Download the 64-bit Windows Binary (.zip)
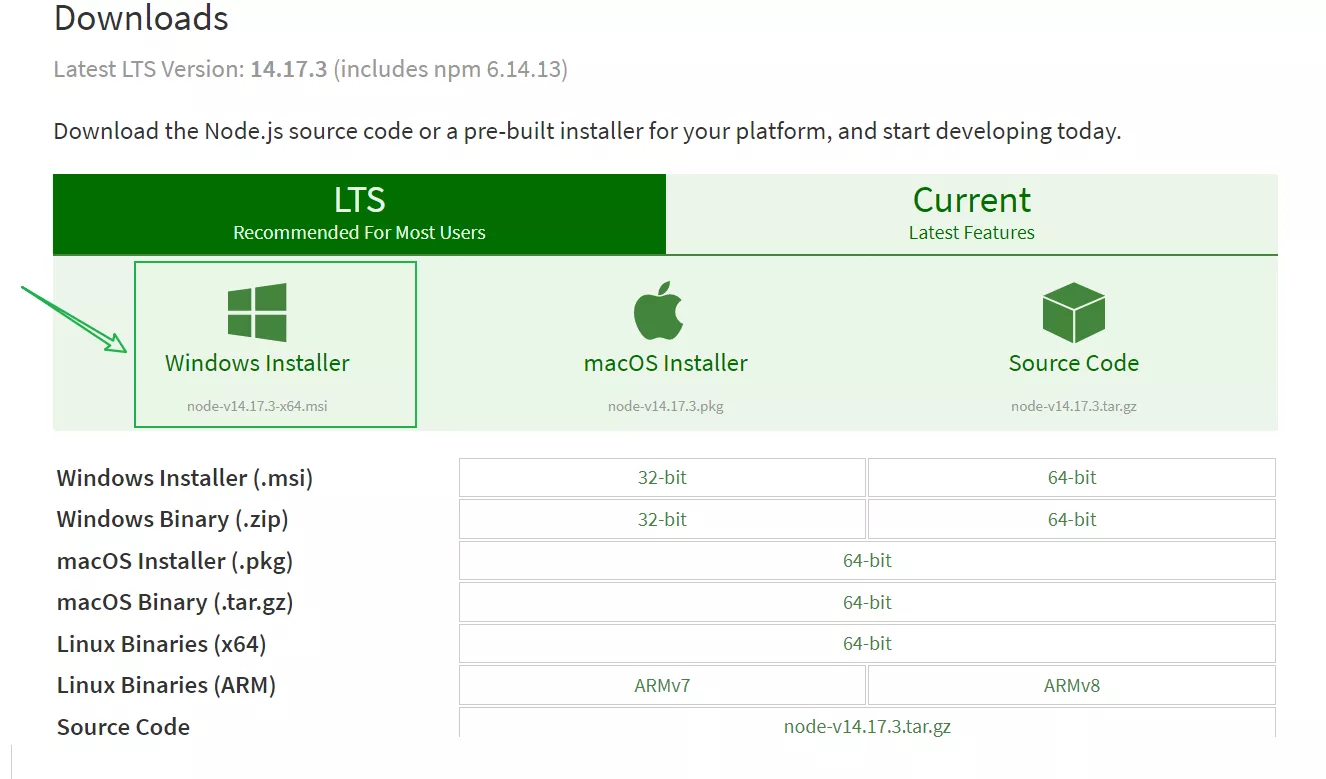1326x779 pixels. [1071, 519]
